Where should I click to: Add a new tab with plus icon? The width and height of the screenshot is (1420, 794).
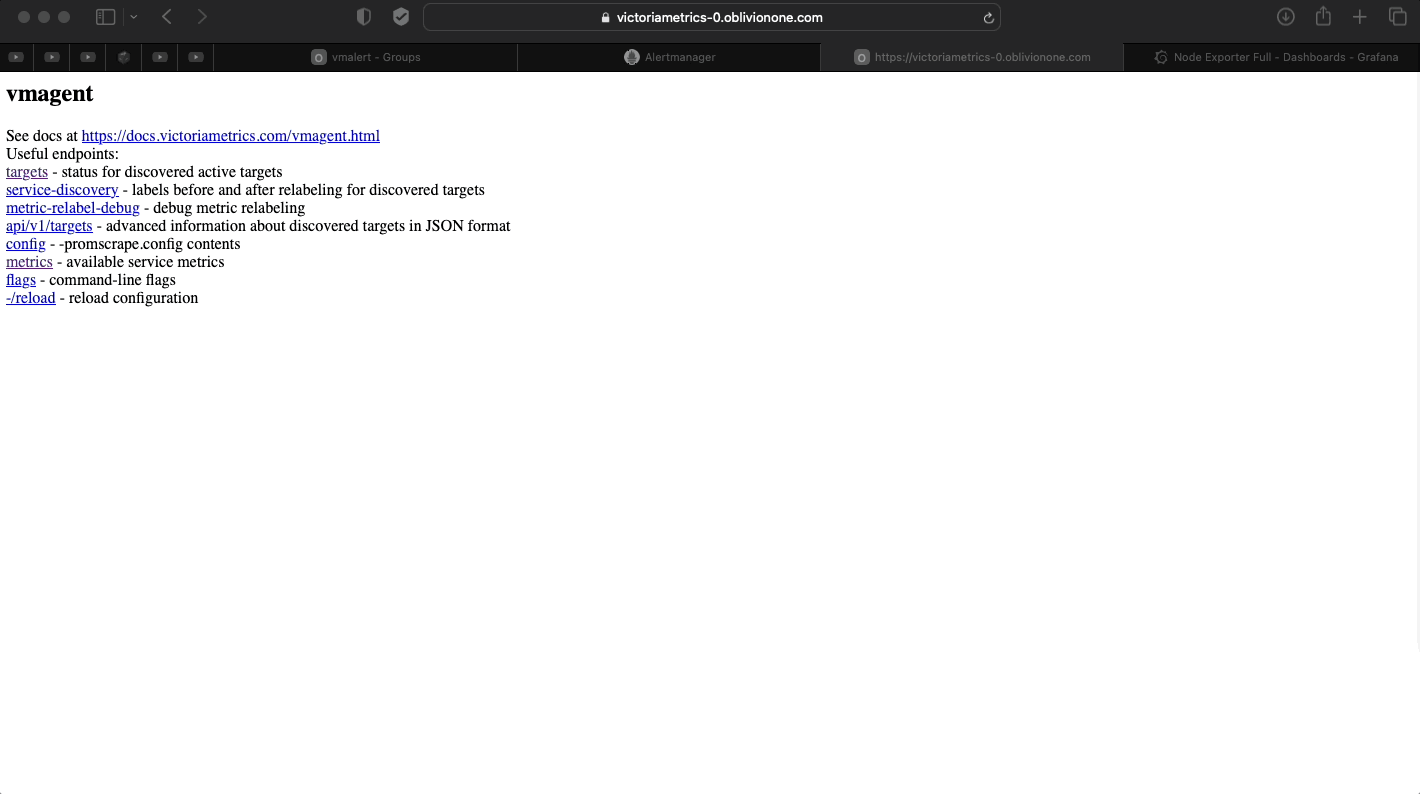[x=1360, y=17]
